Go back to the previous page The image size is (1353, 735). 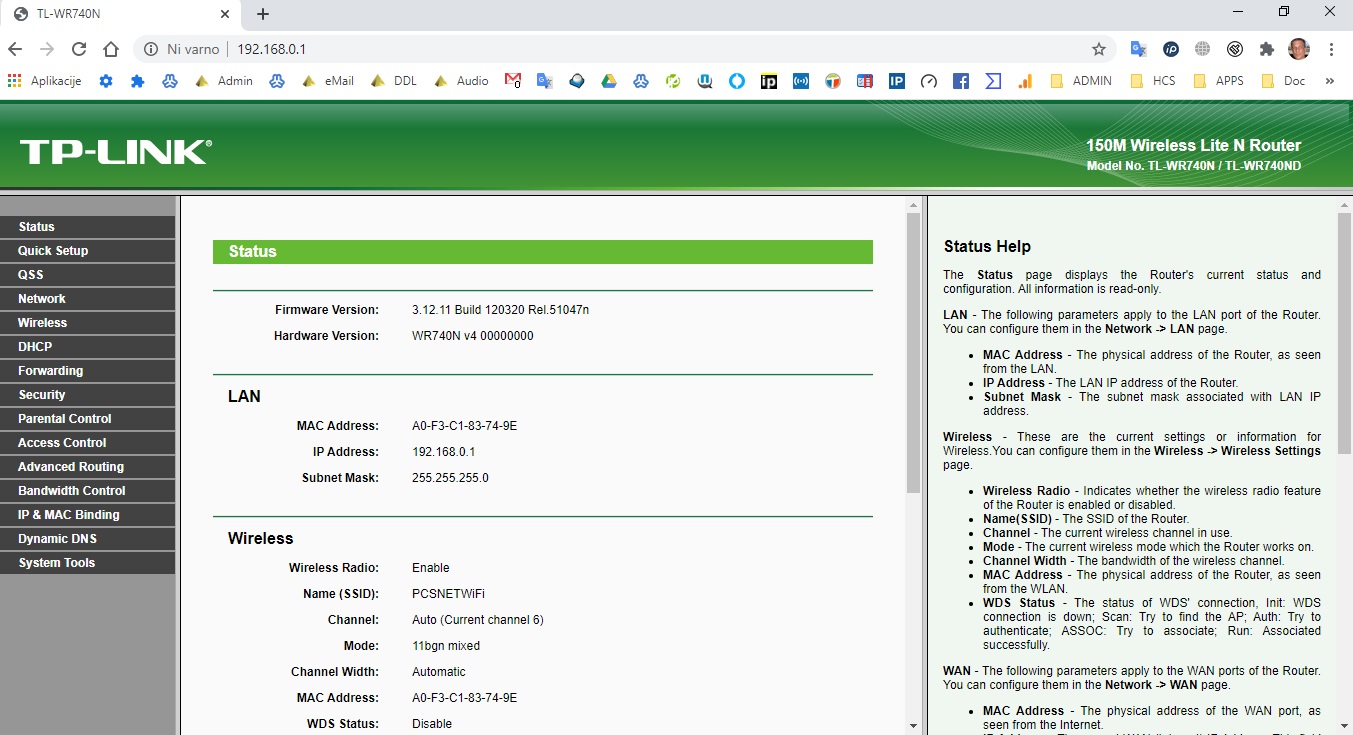click(x=15, y=49)
